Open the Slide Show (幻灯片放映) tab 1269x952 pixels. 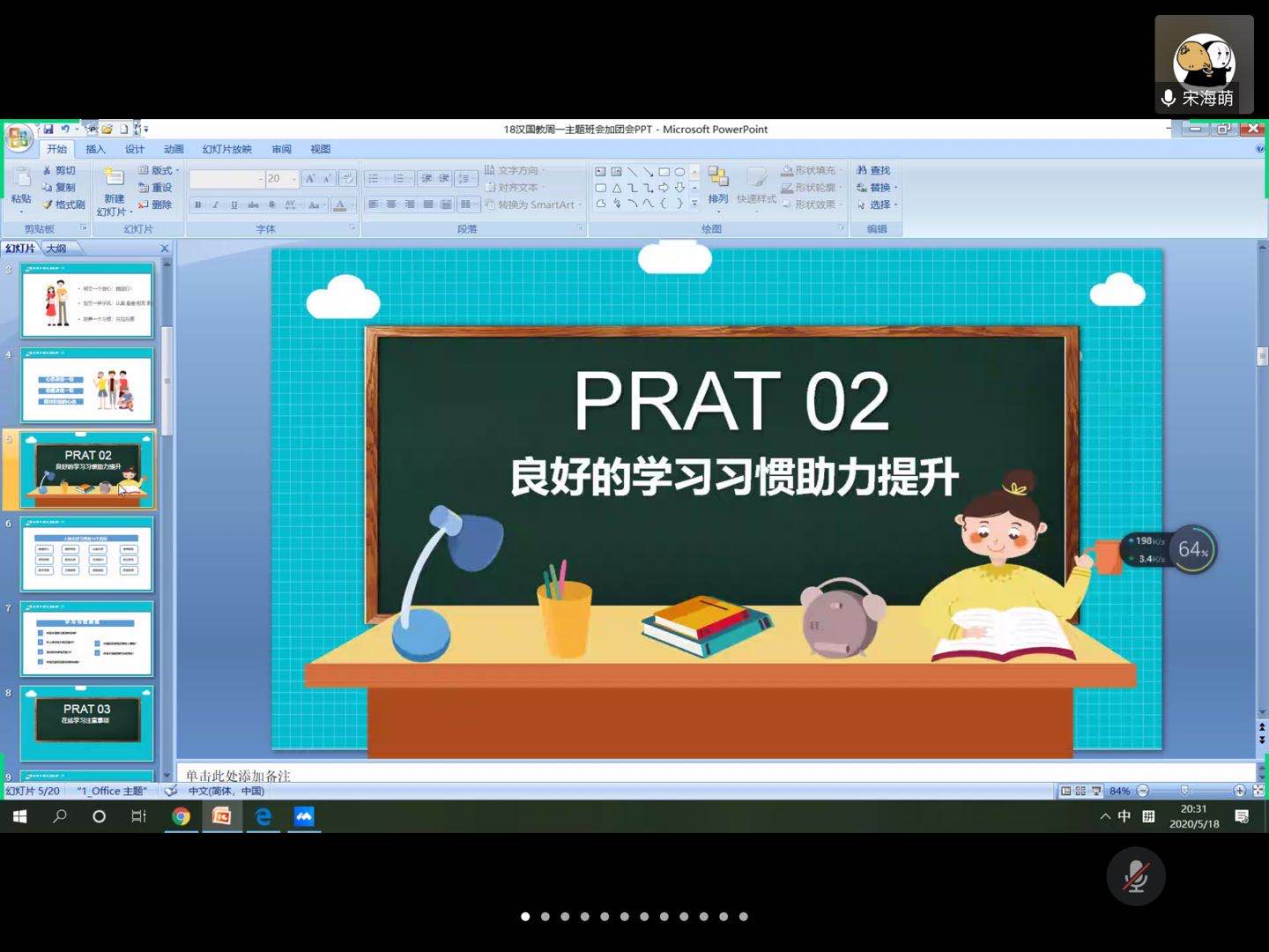pyautogui.click(x=227, y=149)
